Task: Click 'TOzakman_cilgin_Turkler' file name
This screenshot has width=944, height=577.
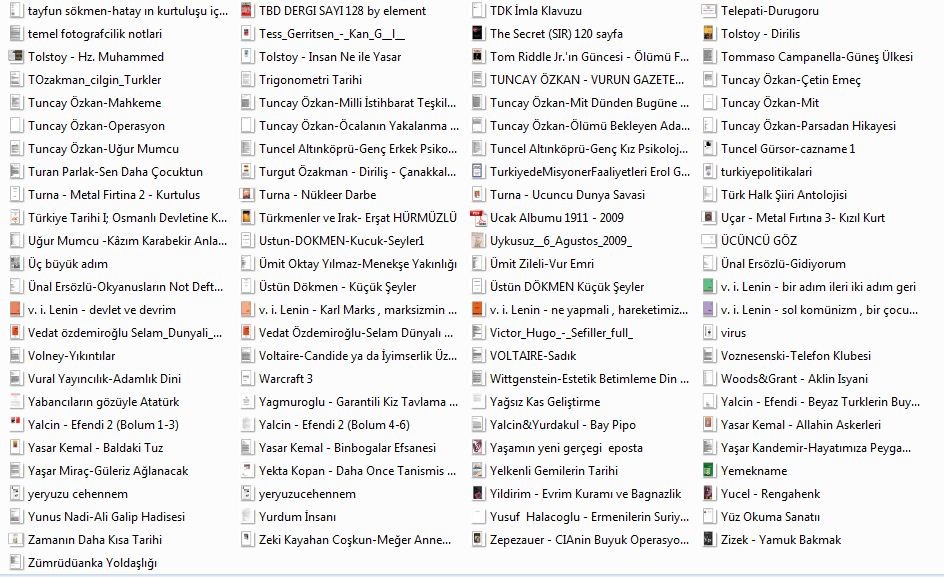Action: 95,80
